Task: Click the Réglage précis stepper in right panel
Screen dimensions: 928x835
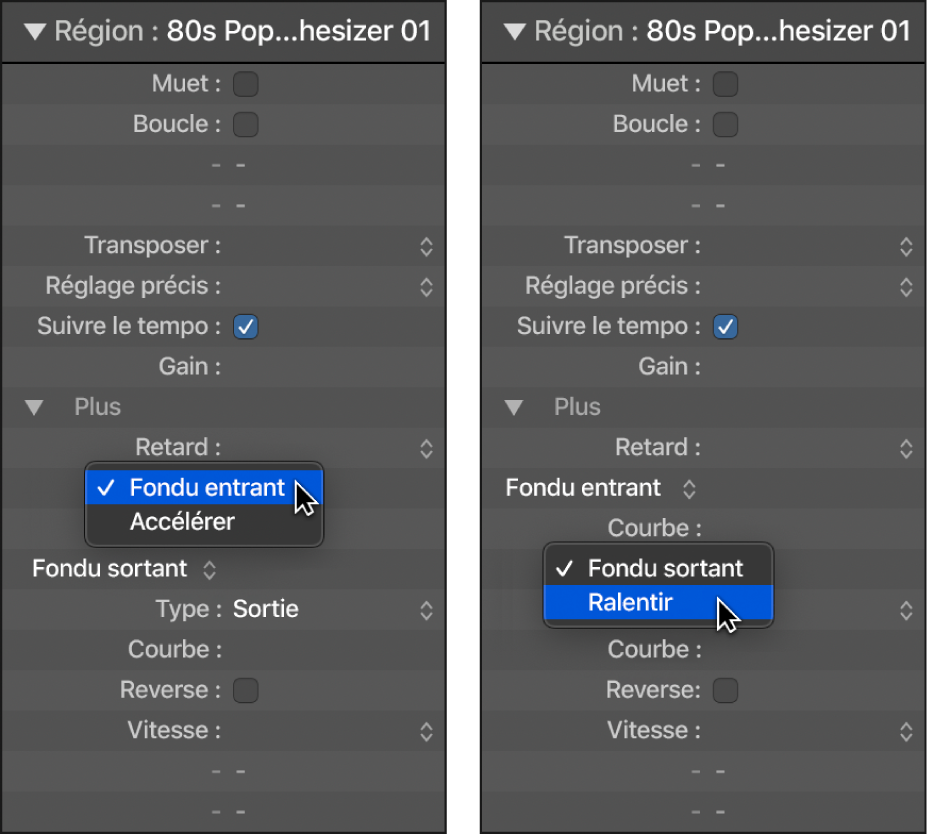Action: (x=906, y=287)
